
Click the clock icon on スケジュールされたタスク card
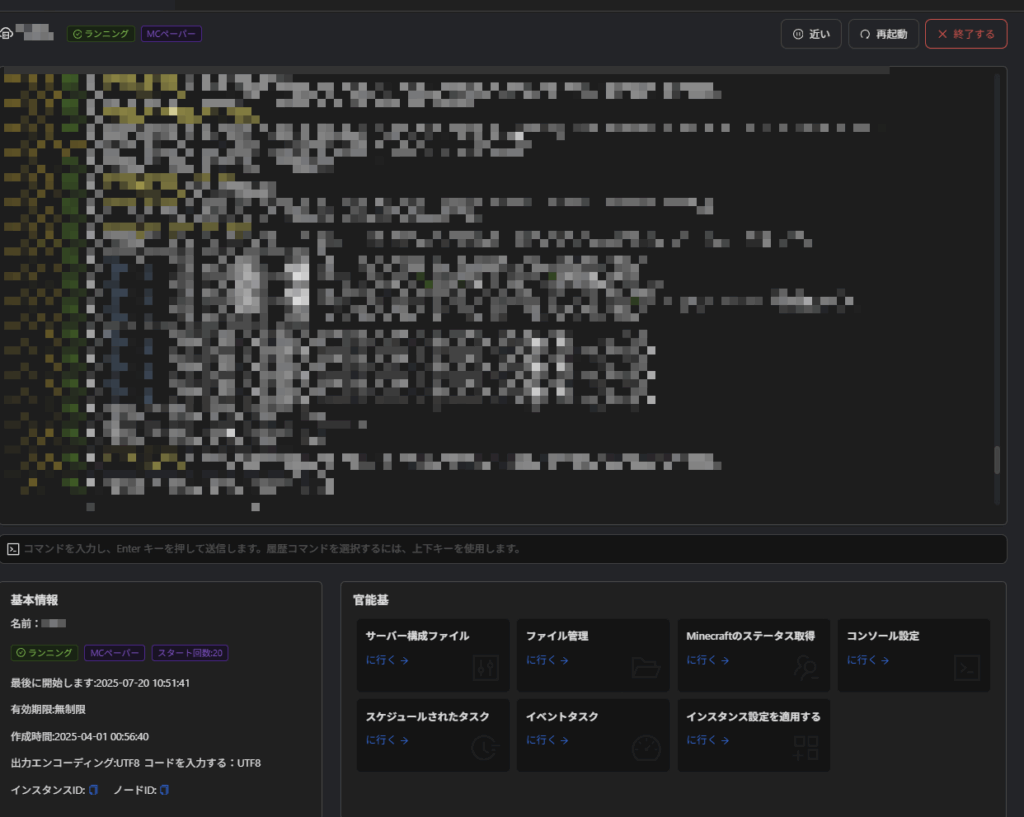click(x=485, y=748)
